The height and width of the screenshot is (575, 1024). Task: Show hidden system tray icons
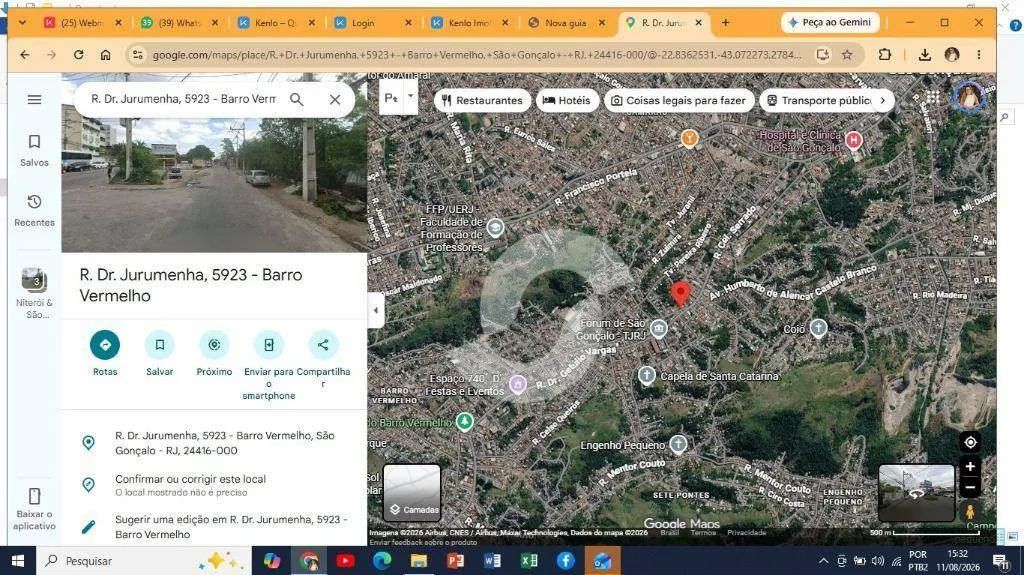pos(824,561)
